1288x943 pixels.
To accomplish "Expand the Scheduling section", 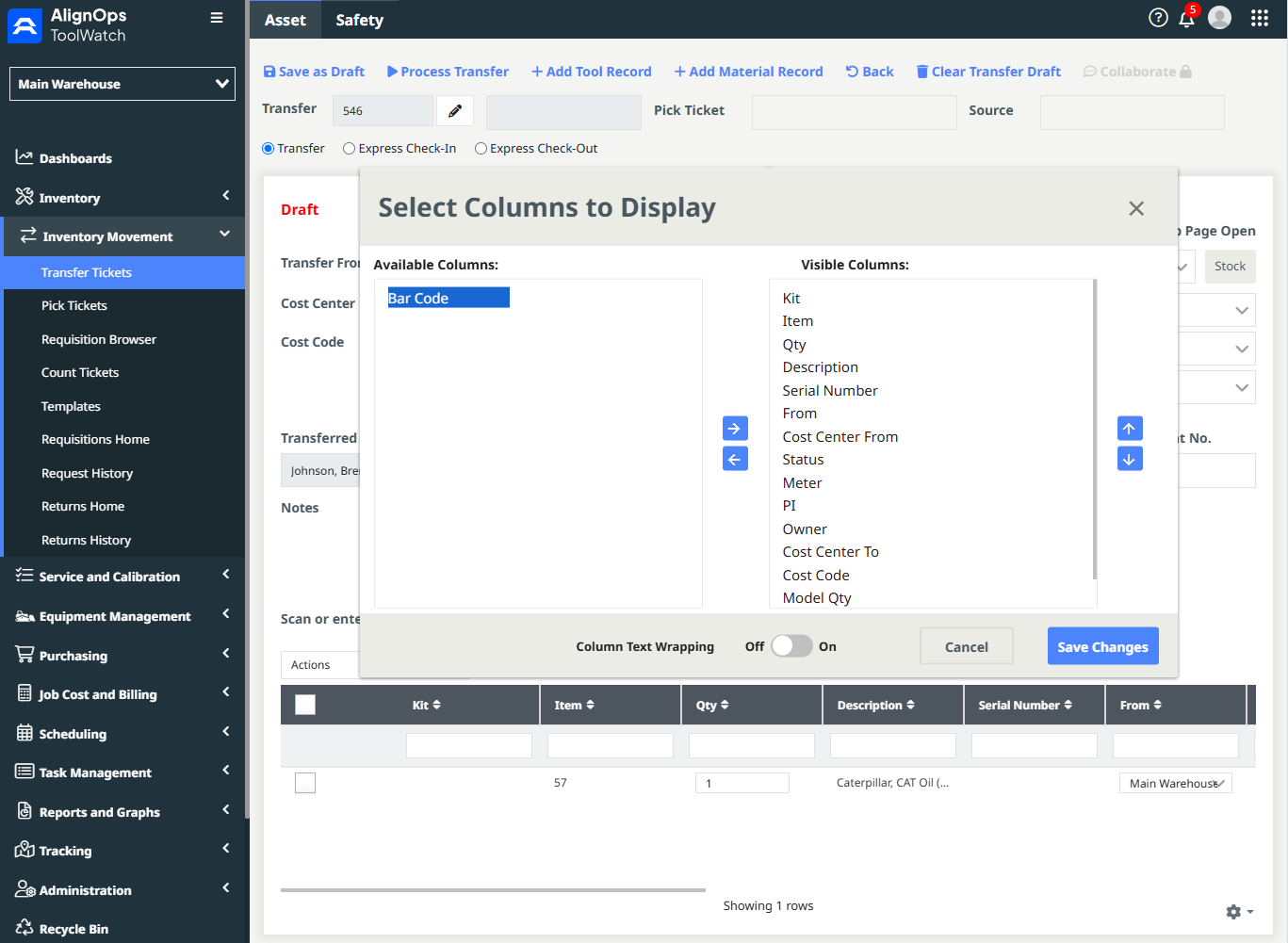I will tap(122, 734).
